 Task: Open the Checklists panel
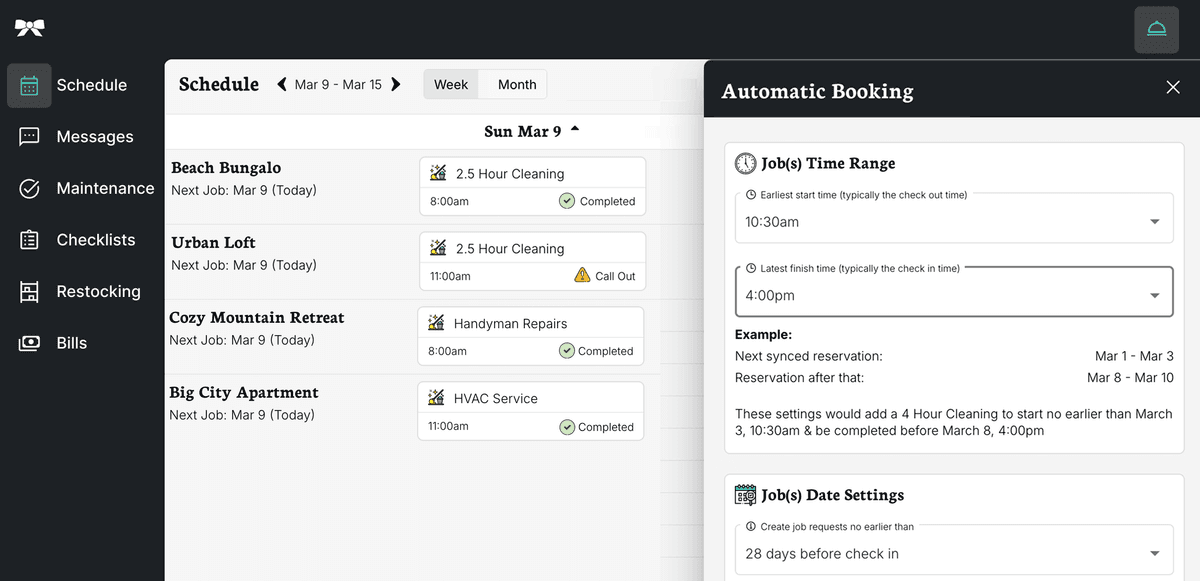(29, 239)
